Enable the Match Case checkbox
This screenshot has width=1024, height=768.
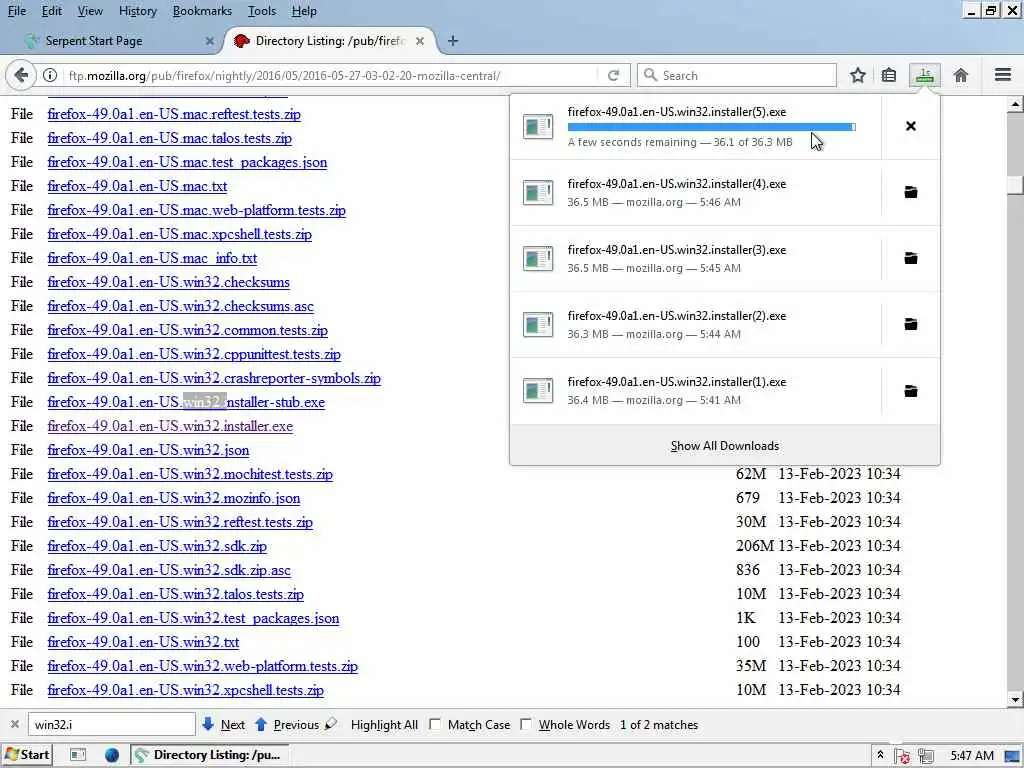435,724
